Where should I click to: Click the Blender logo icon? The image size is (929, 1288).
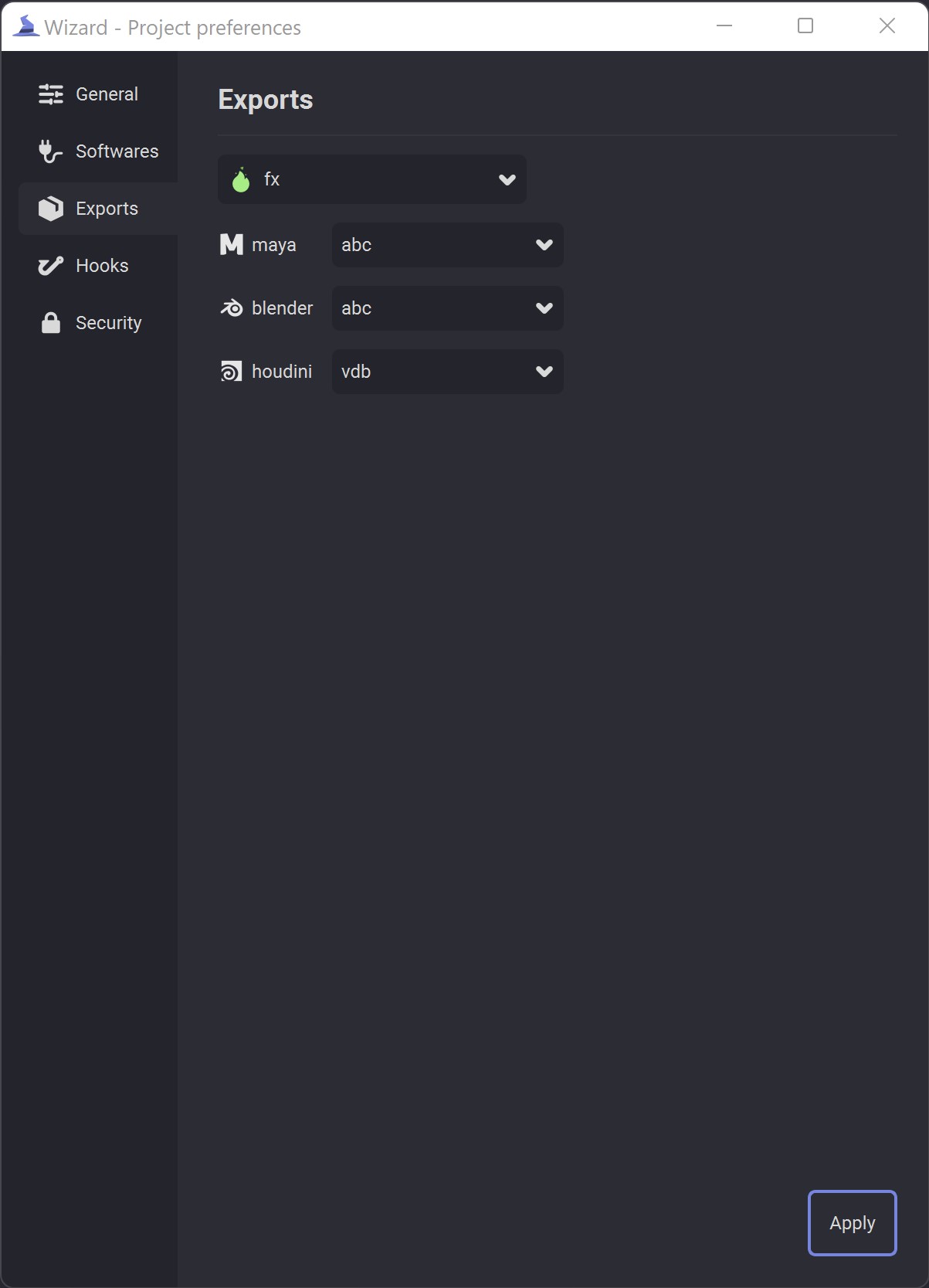232,308
